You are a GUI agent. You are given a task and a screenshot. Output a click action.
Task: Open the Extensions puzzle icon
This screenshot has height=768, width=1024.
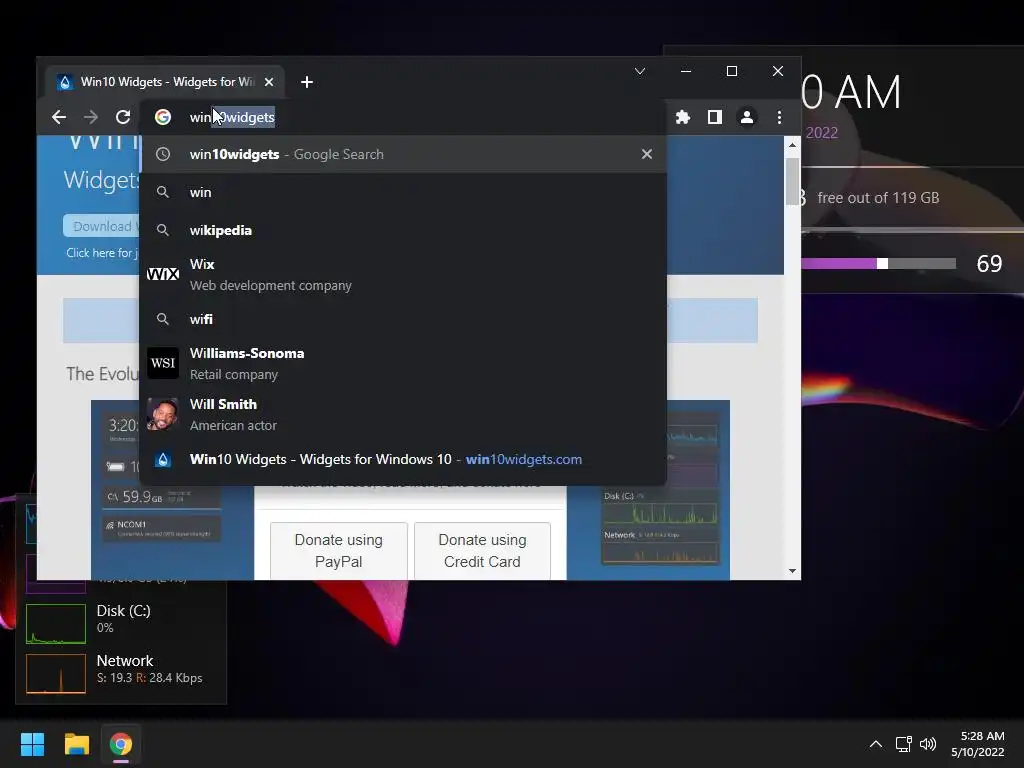click(682, 117)
